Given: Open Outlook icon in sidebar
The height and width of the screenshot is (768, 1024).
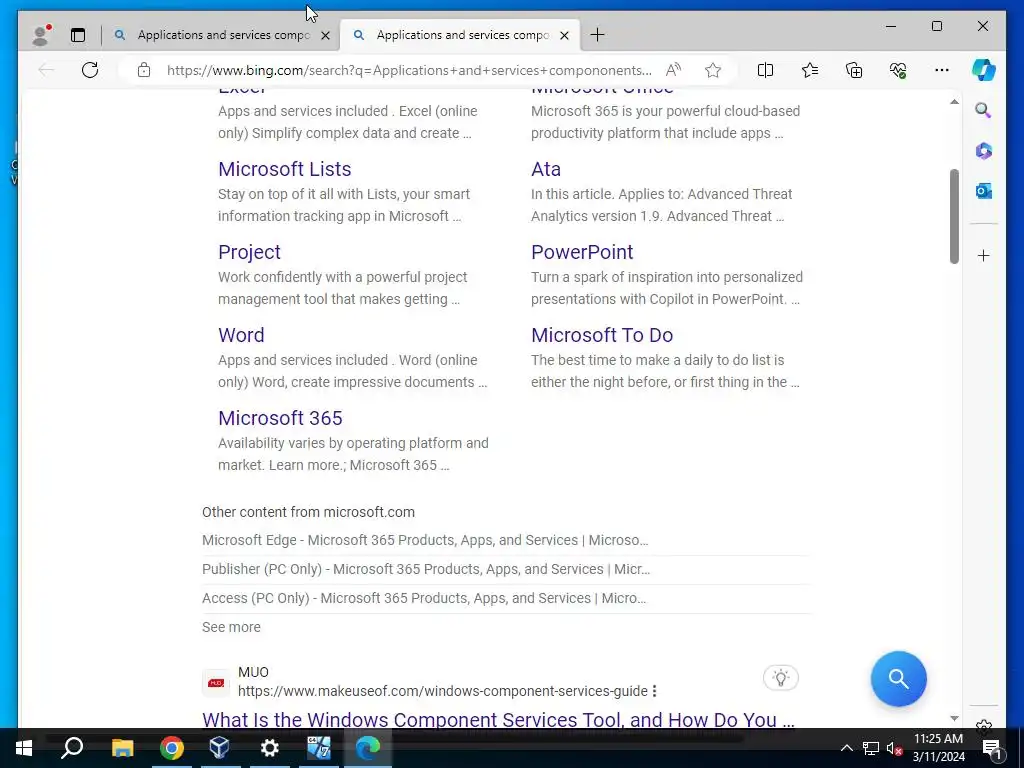Looking at the screenshot, I should point(984,191).
